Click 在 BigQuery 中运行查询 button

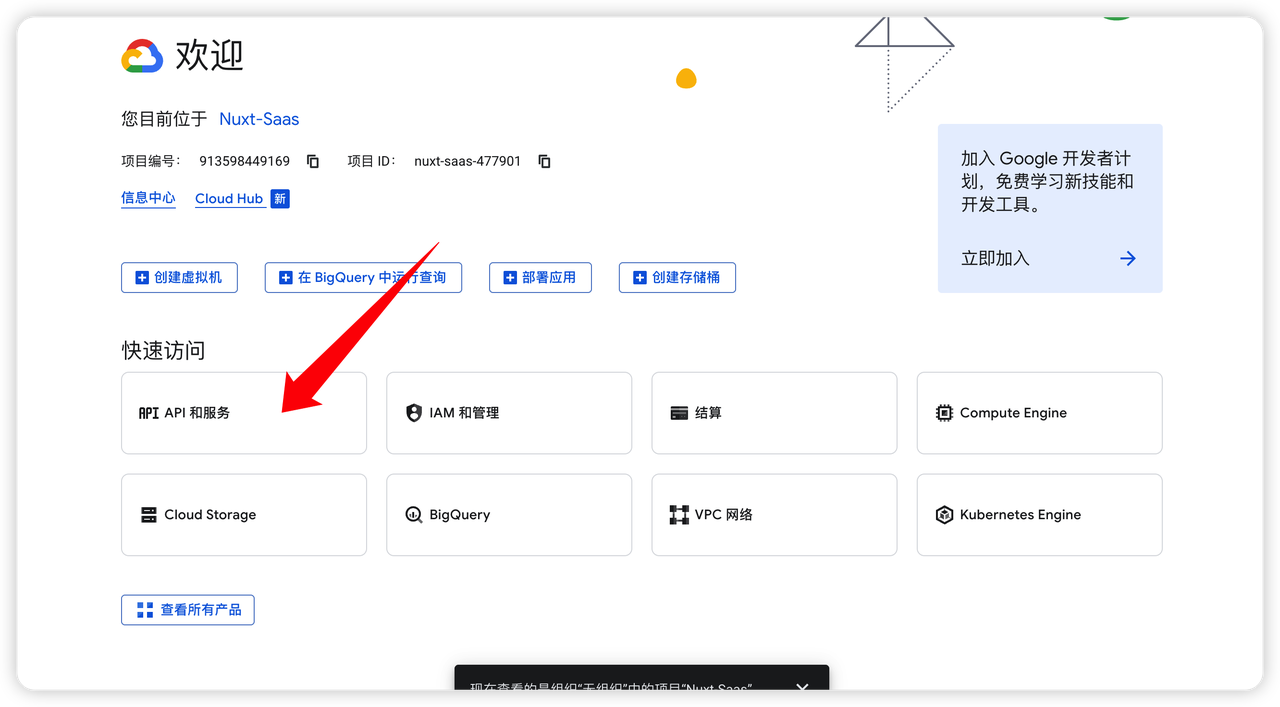tap(363, 277)
